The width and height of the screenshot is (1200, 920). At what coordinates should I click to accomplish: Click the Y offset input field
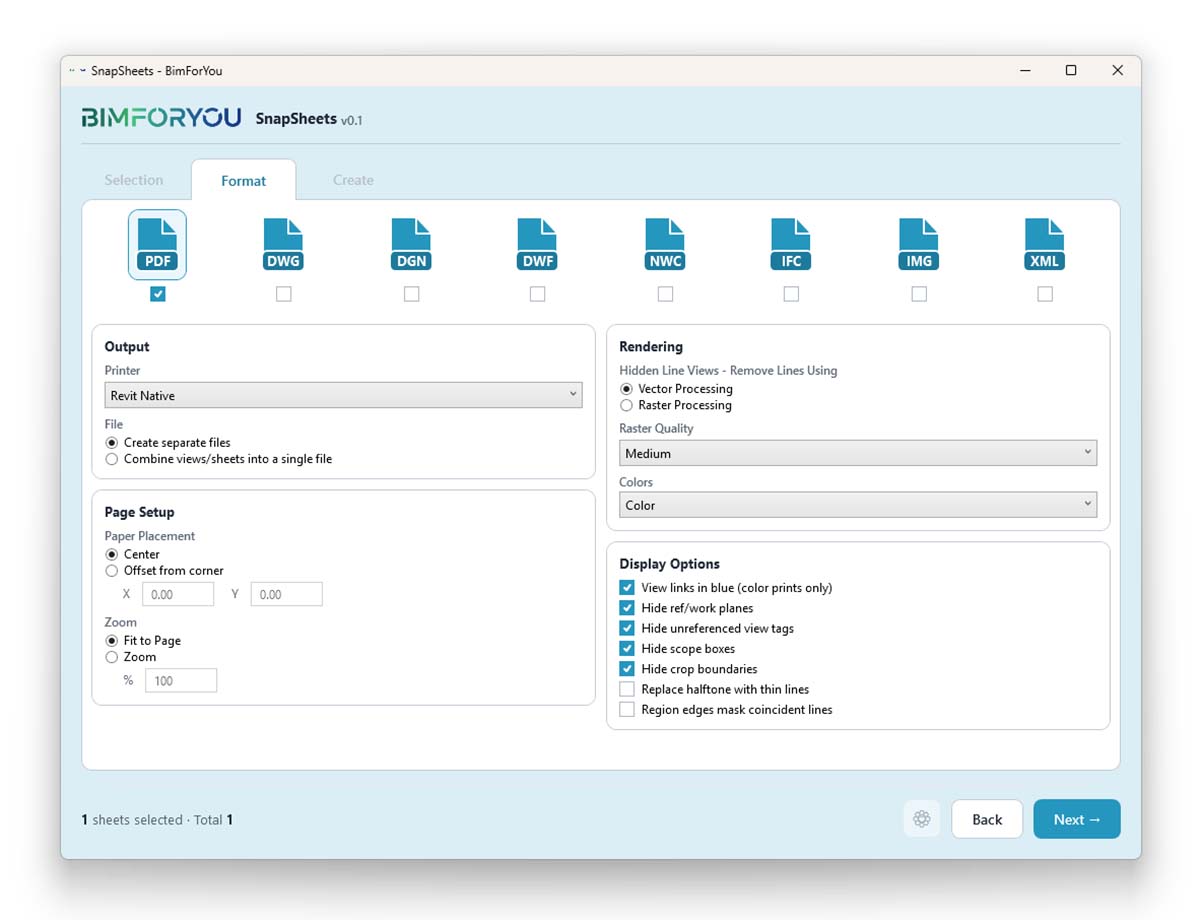[x=286, y=594]
